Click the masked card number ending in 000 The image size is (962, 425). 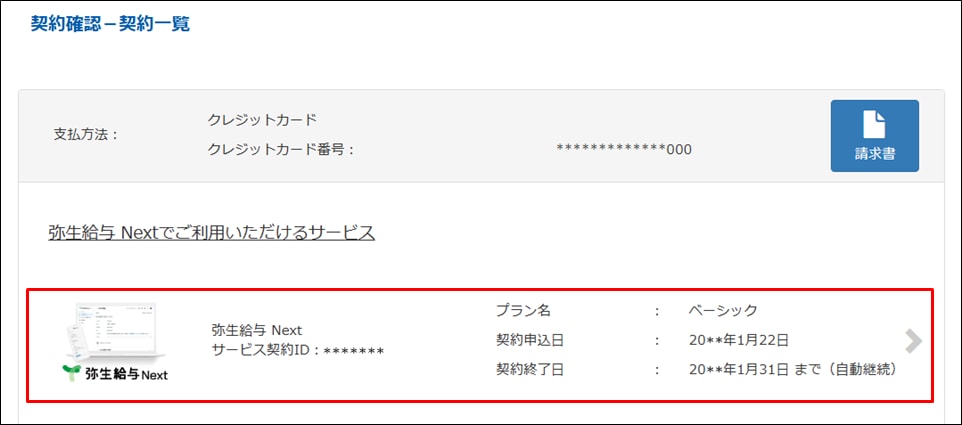click(624, 150)
